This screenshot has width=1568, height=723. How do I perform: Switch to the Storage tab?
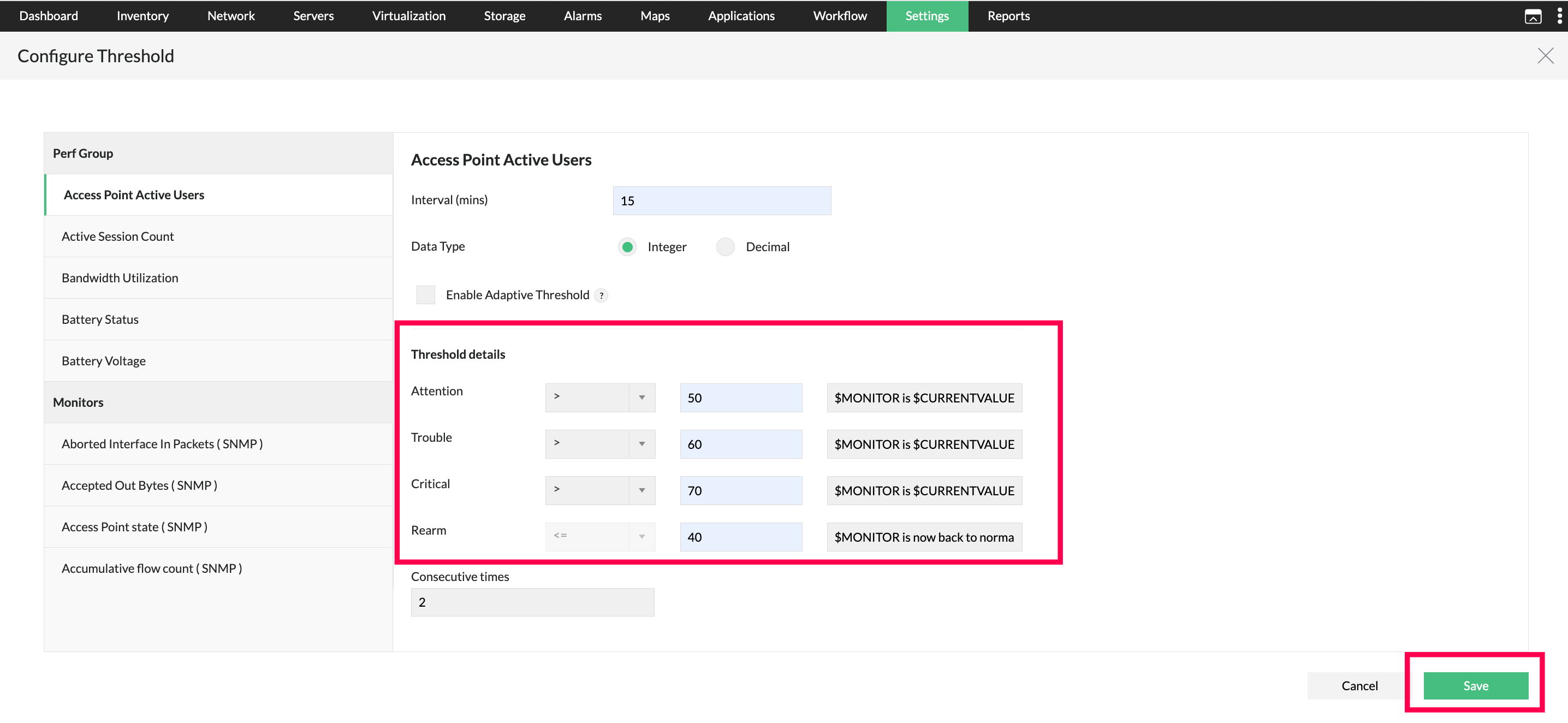tap(504, 16)
